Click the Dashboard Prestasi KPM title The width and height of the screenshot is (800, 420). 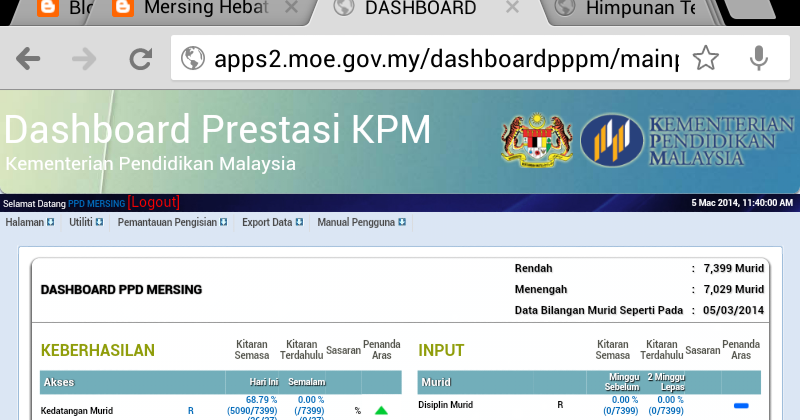[218, 129]
